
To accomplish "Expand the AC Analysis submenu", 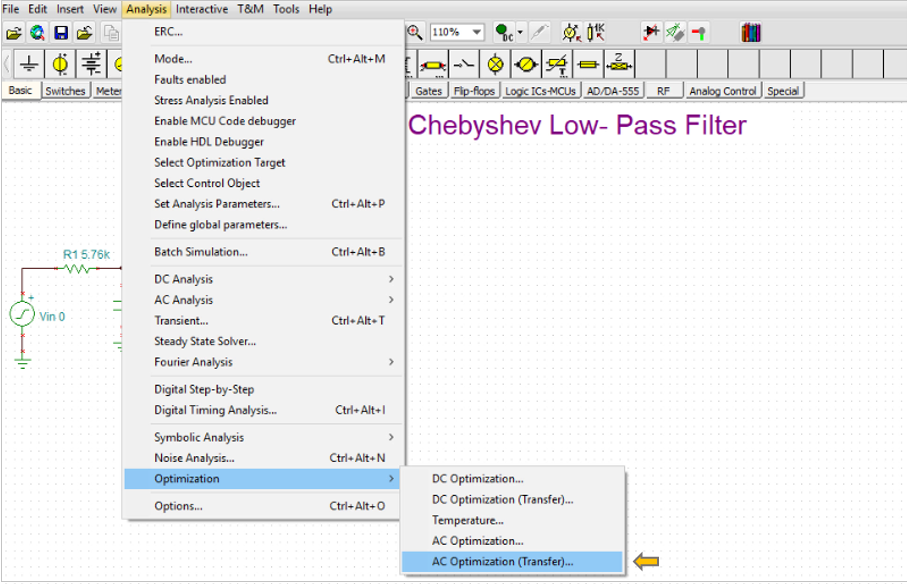I will 183,300.
